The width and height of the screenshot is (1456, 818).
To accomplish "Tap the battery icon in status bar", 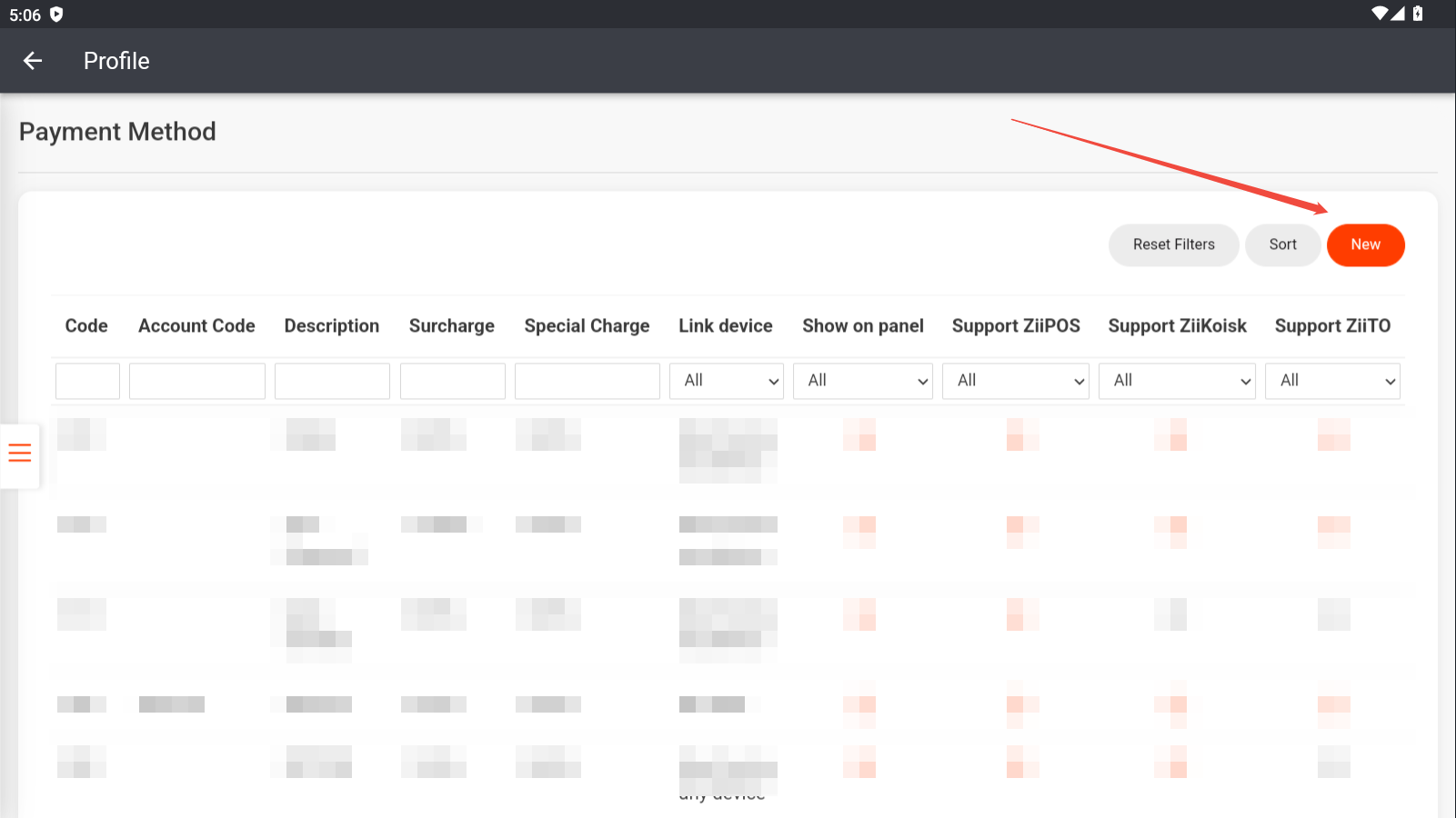I will click(1417, 14).
